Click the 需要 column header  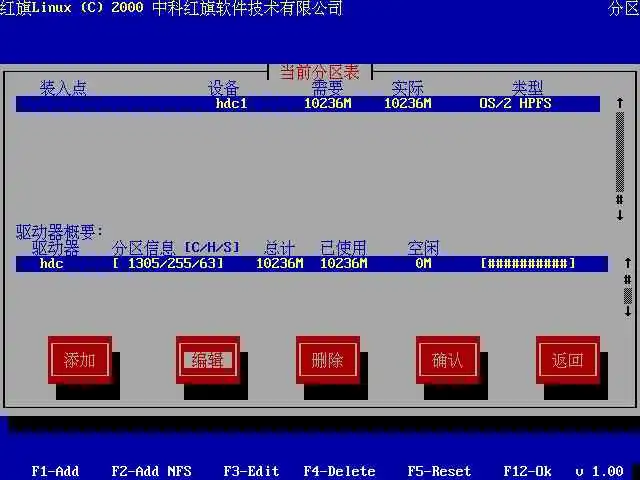click(328, 88)
